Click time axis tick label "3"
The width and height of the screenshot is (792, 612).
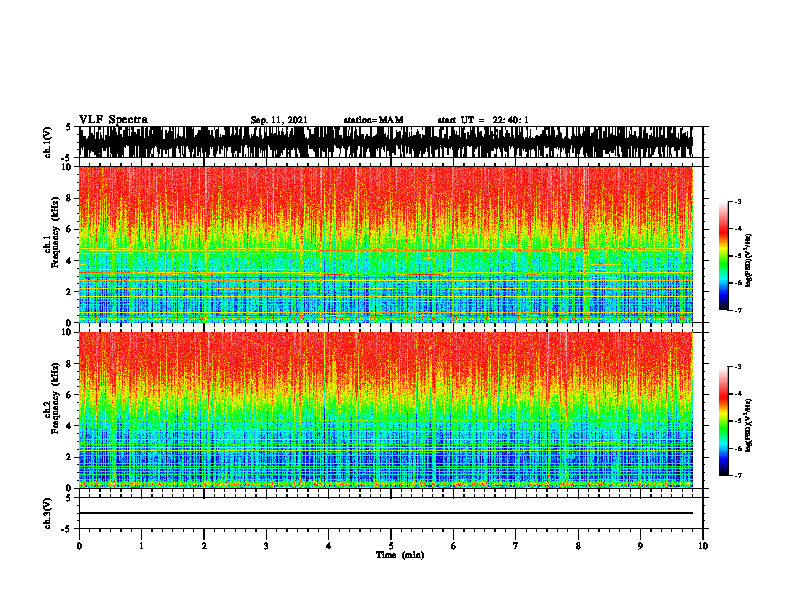tap(266, 546)
